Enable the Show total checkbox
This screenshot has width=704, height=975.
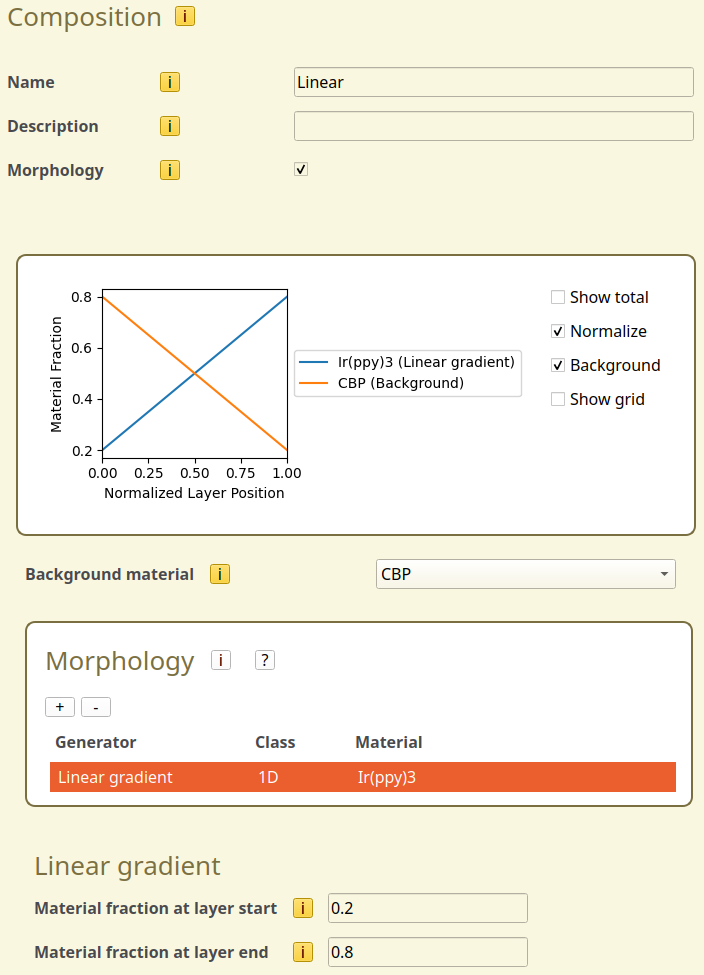coord(558,297)
